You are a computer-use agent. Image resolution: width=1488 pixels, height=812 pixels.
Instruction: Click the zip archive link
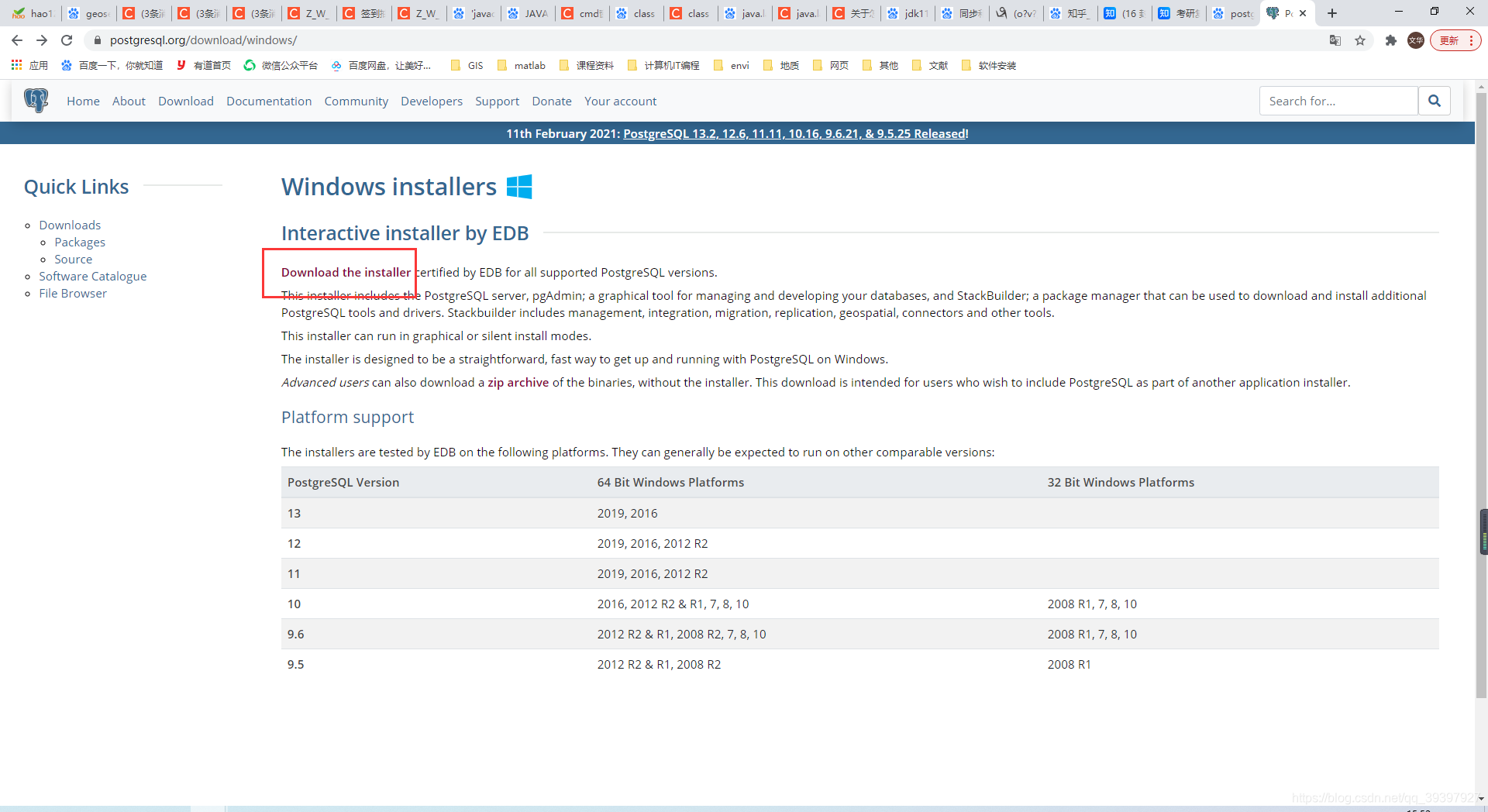518,382
